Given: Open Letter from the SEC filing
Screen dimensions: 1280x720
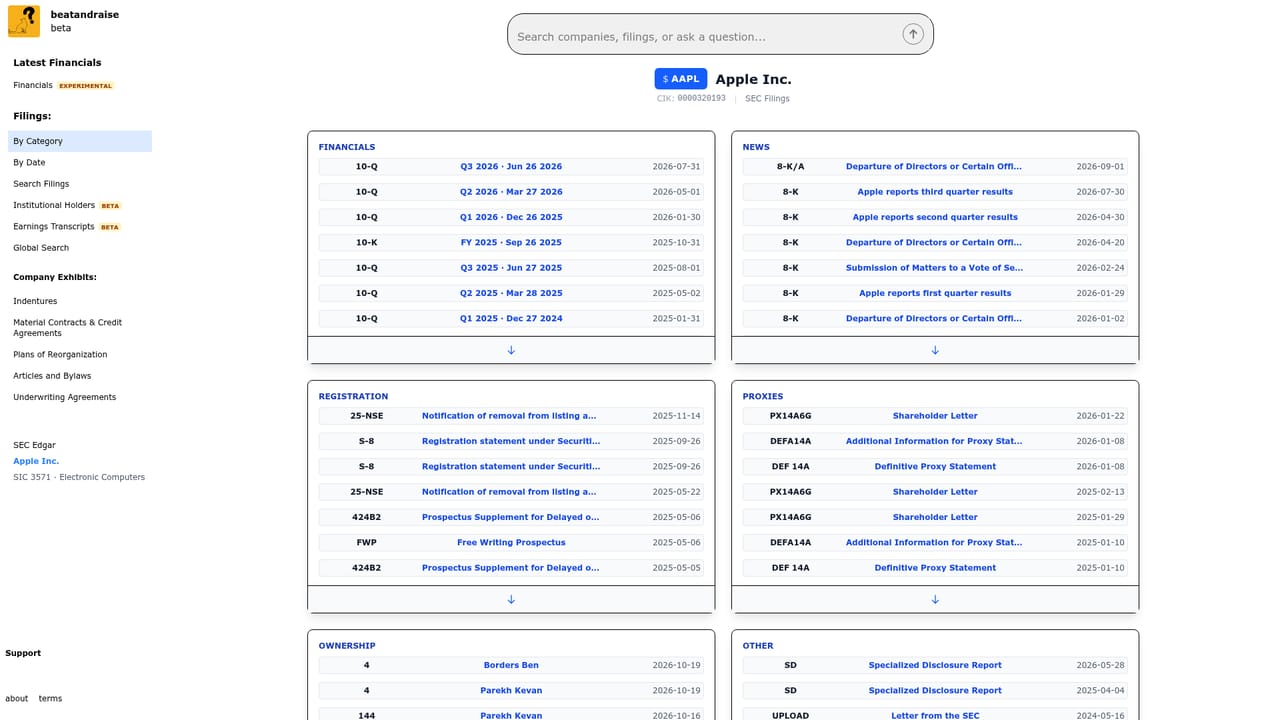Looking at the screenshot, I should [x=935, y=716].
